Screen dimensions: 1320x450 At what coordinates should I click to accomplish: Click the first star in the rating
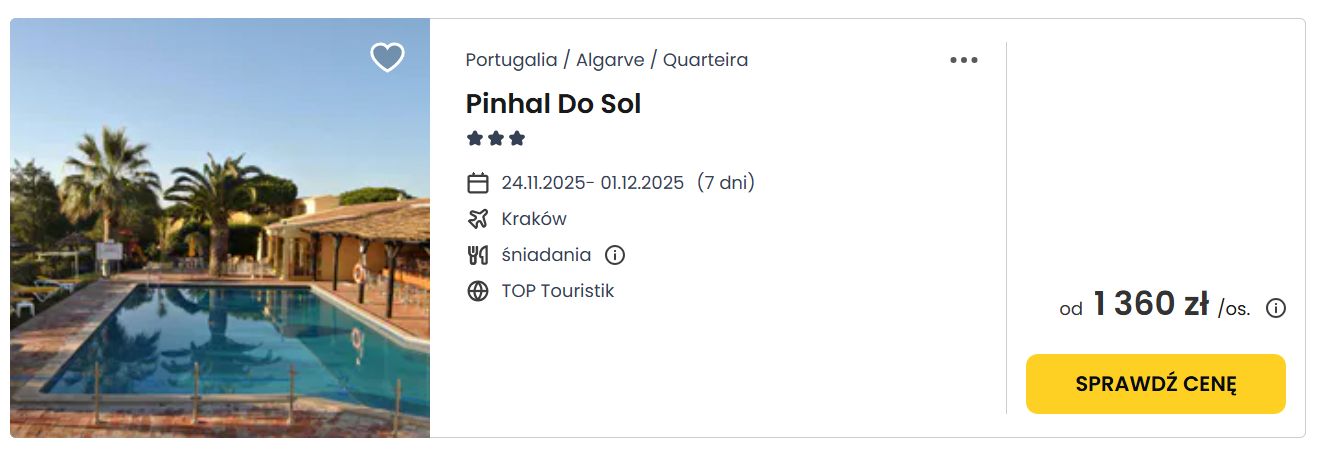(x=475, y=139)
